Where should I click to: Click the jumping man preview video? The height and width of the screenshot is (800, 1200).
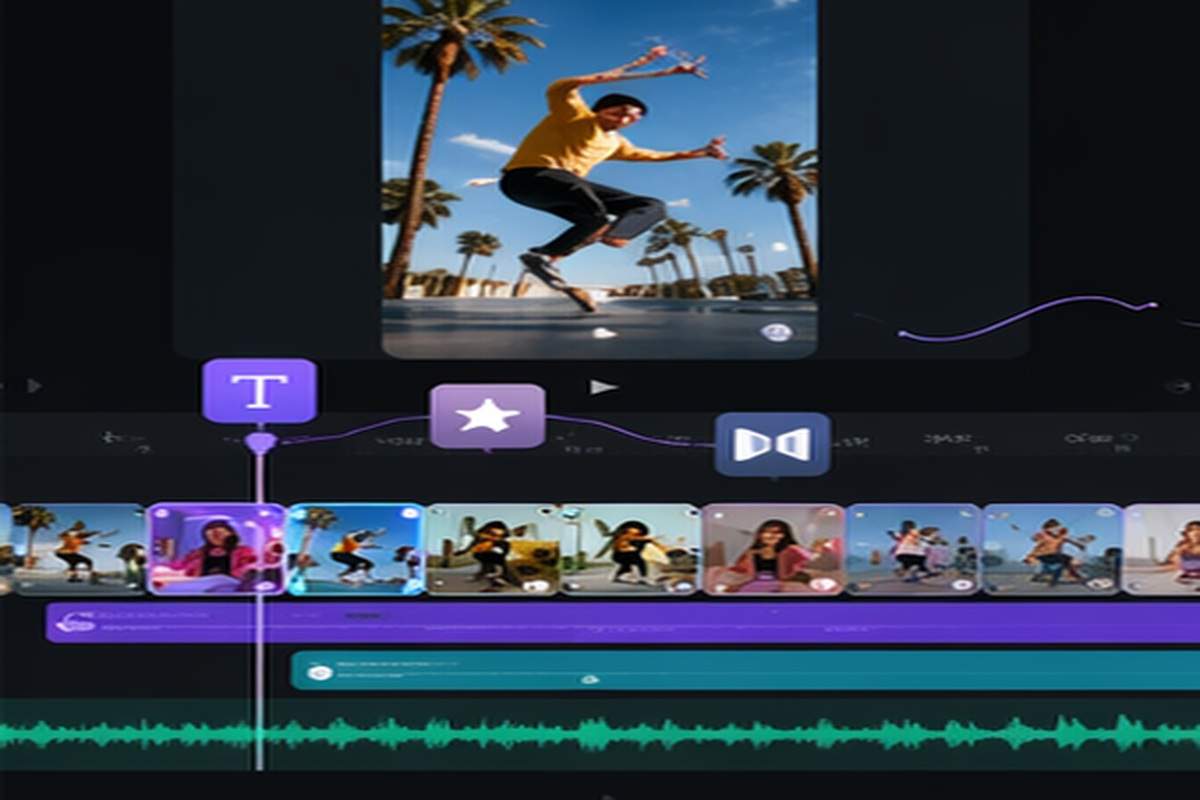599,178
